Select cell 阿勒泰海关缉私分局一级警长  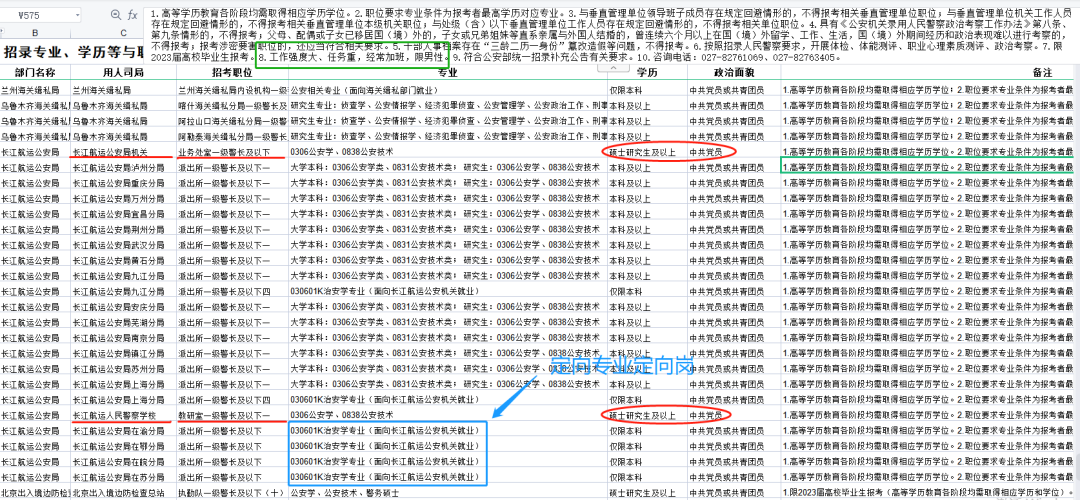coord(232,136)
